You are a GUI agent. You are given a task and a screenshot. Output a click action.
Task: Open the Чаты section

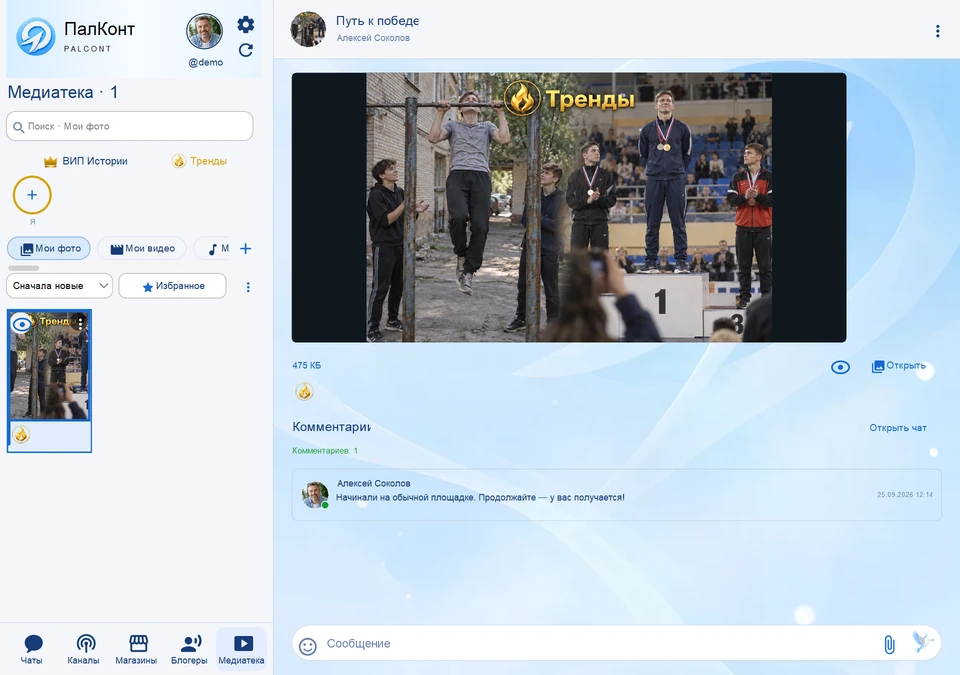click(x=32, y=649)
